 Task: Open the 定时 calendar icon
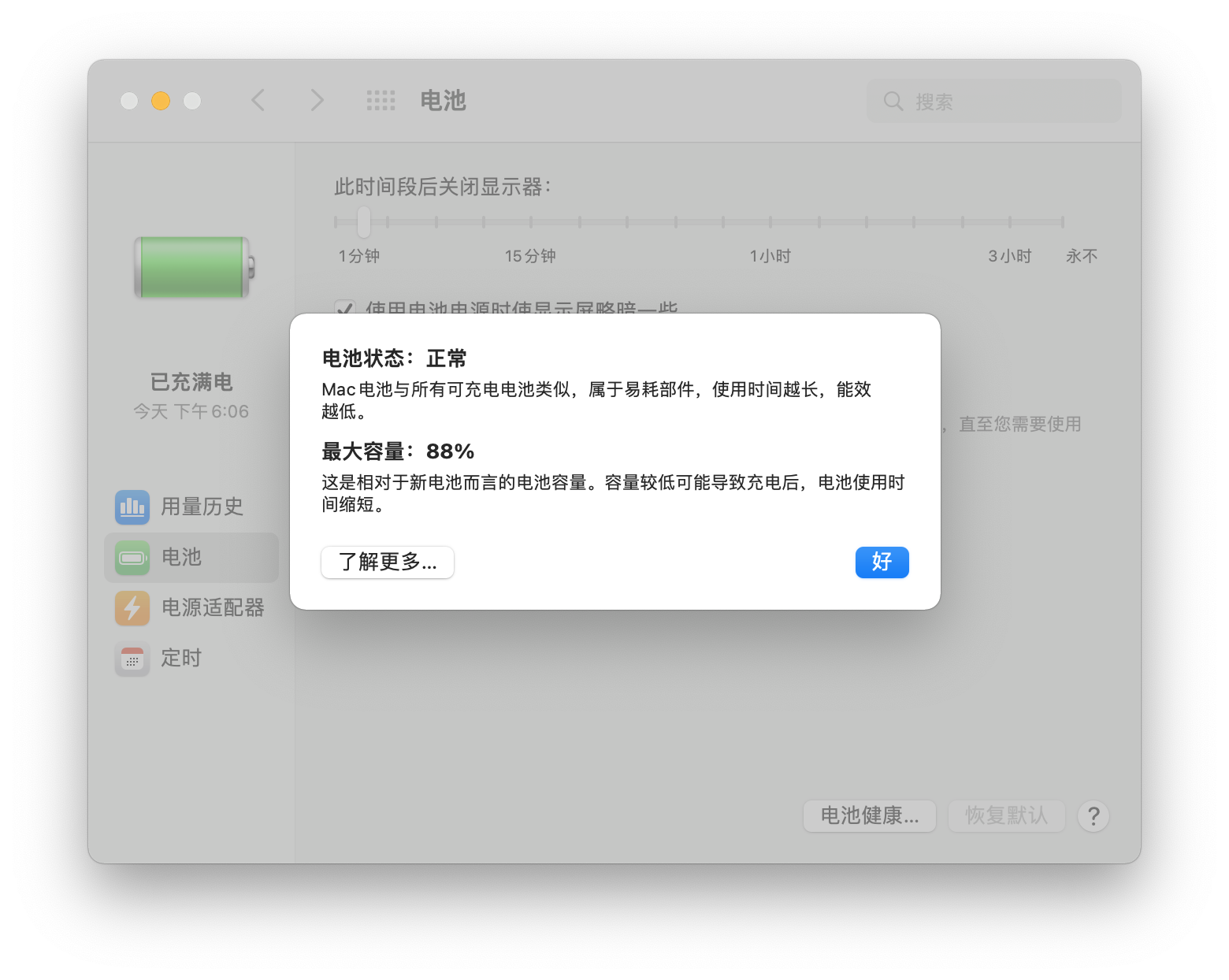coord(132,659)
